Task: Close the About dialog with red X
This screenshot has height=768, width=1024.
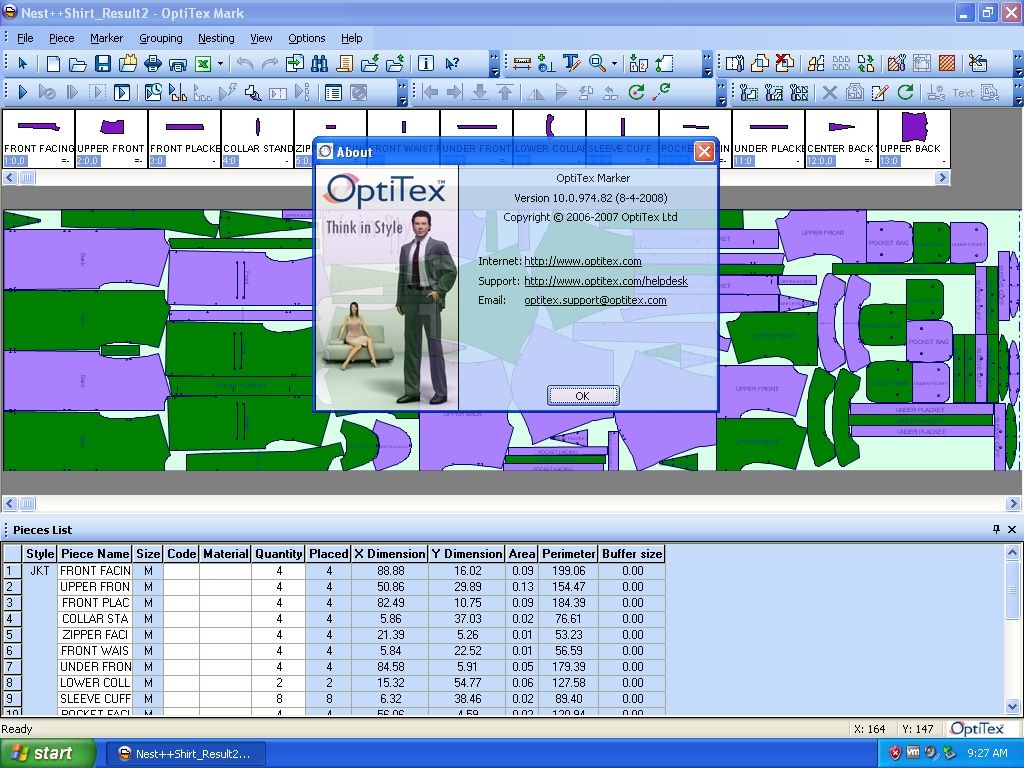Action: tap(704, 152)
